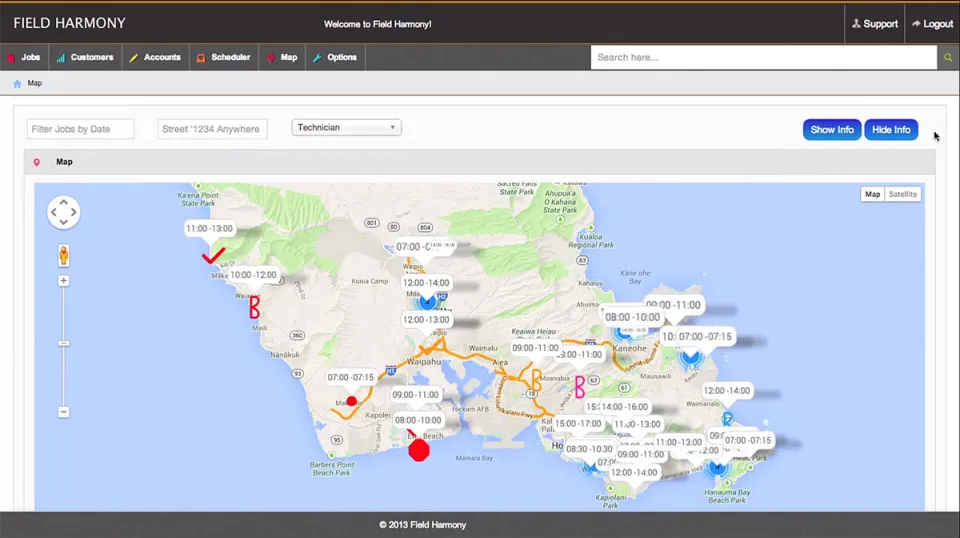Image resolution: width=960 pixels, height=538 pixels.
Task: Zoom in with the plus button
Action: (x=64, y=281)
